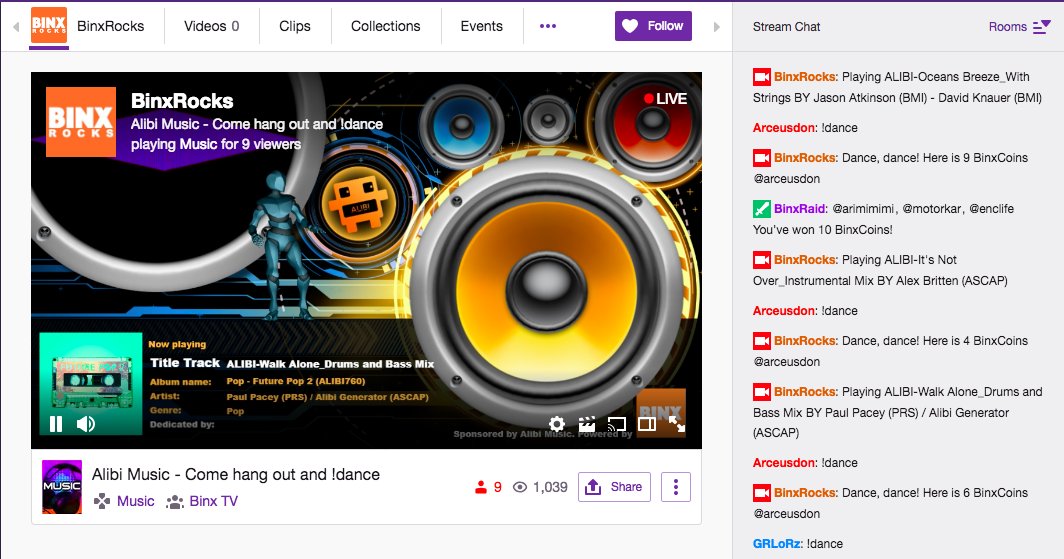Click the green moderator badge next to BinxRaid
1064x559 pixels.
pos(761,209)
